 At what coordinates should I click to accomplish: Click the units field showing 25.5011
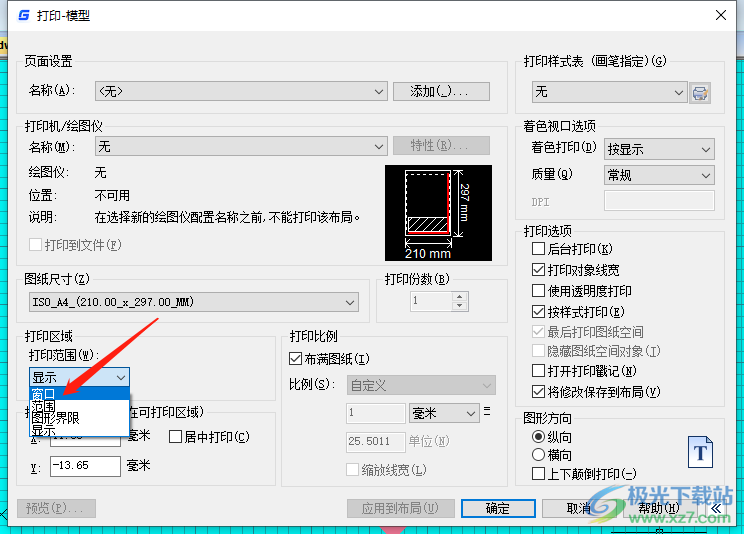(x=375, y=441)
